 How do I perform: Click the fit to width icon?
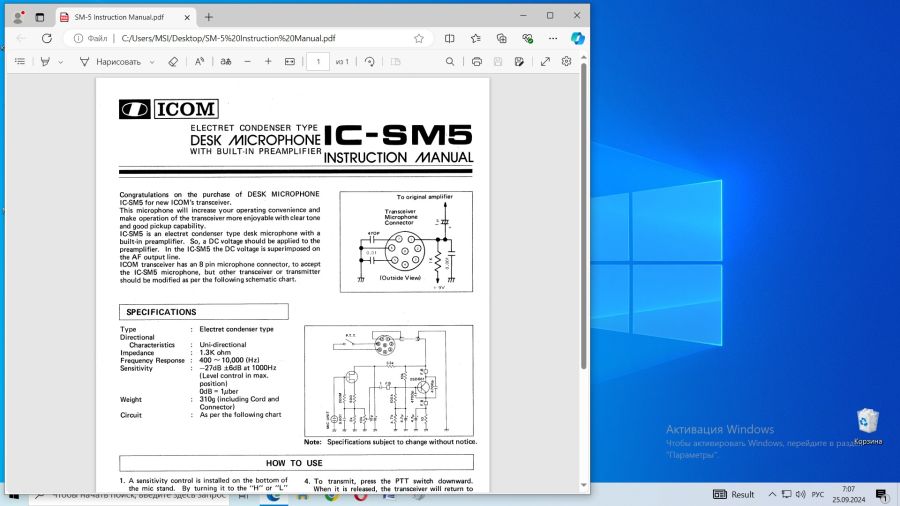(x=290, y=61)
